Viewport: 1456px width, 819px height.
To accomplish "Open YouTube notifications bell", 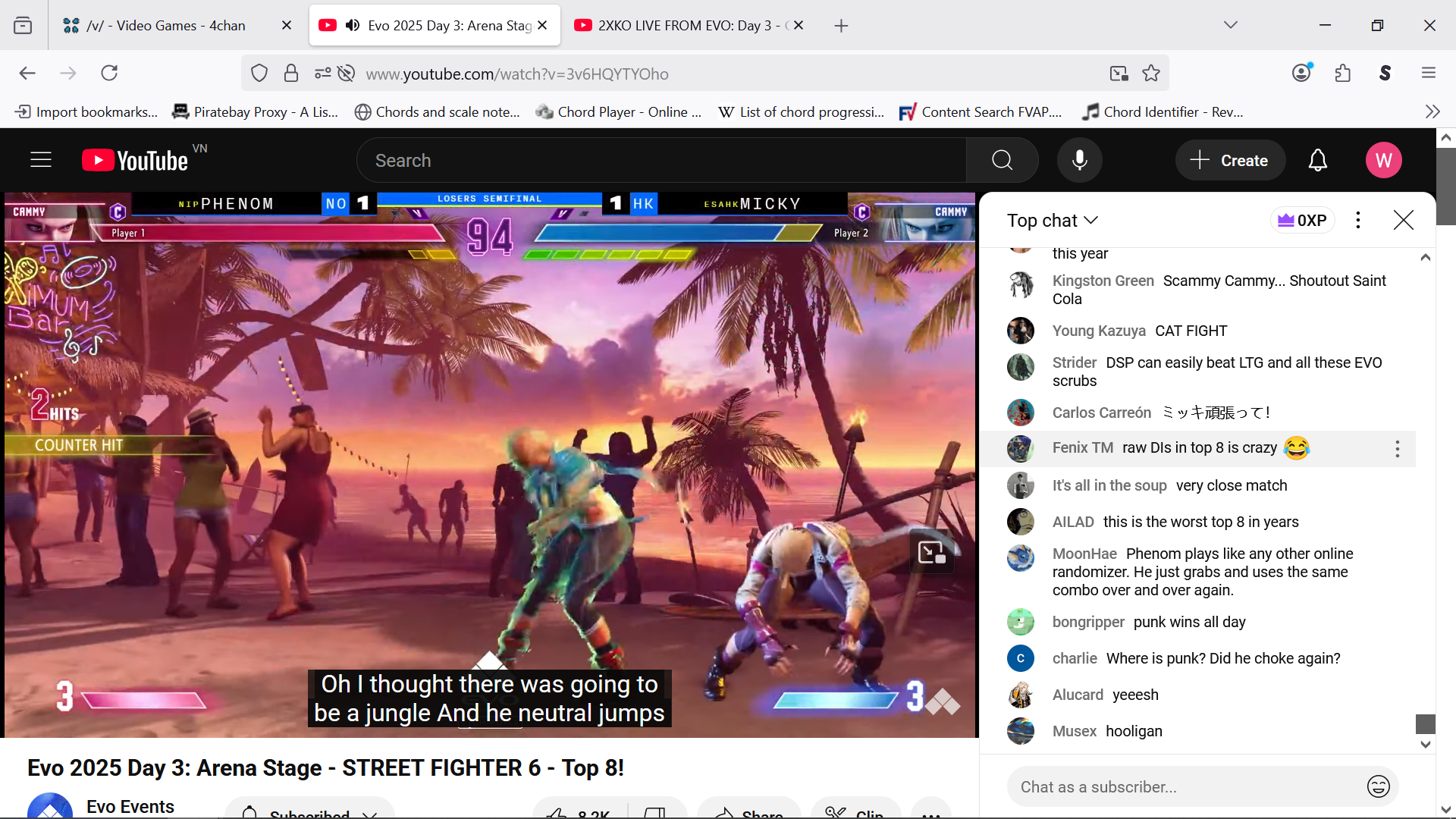I will coord(1318,160).
